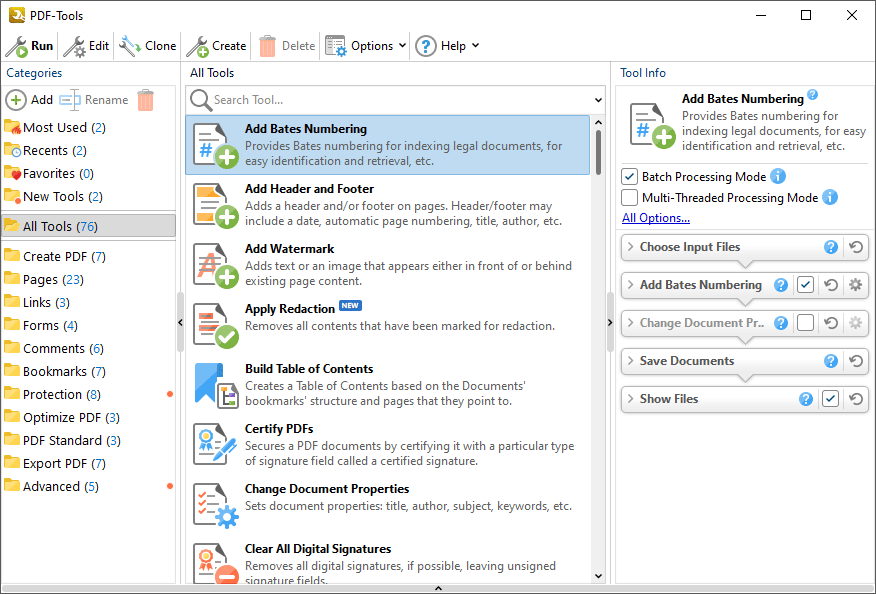Click the Create tool icon in toolbar

pos(197,46)
